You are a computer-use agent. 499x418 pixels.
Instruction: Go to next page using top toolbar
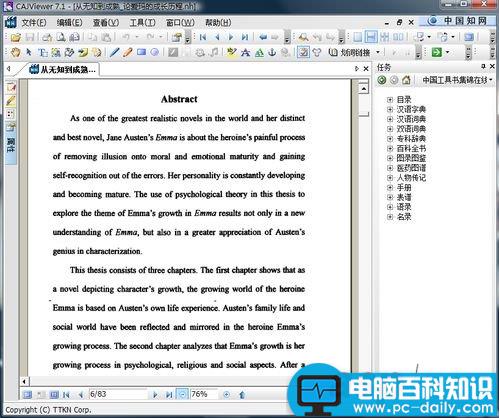(231, 37)
